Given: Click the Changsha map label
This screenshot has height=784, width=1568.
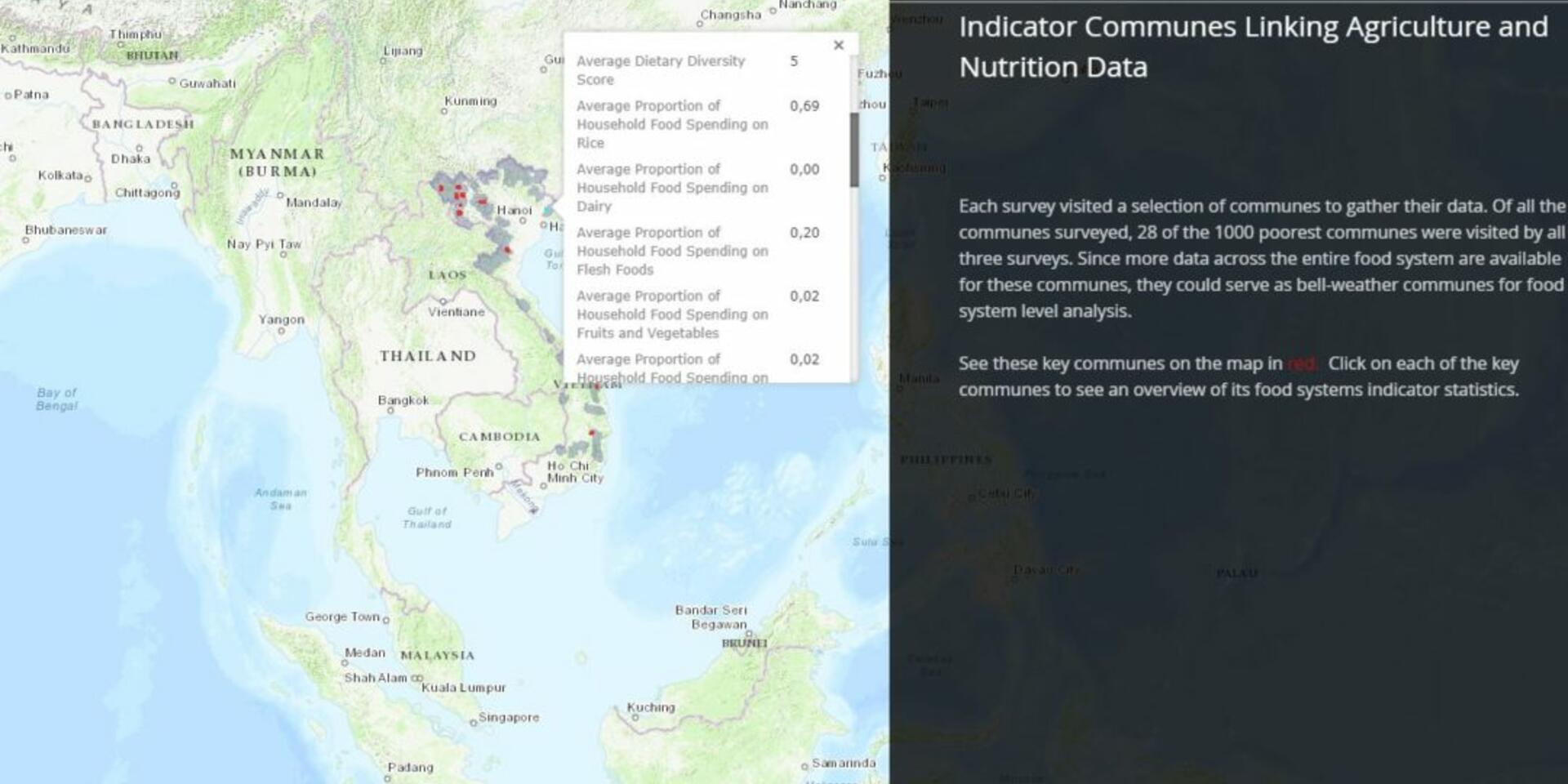Looking at the screenshot, I should [x=730, y=15].
